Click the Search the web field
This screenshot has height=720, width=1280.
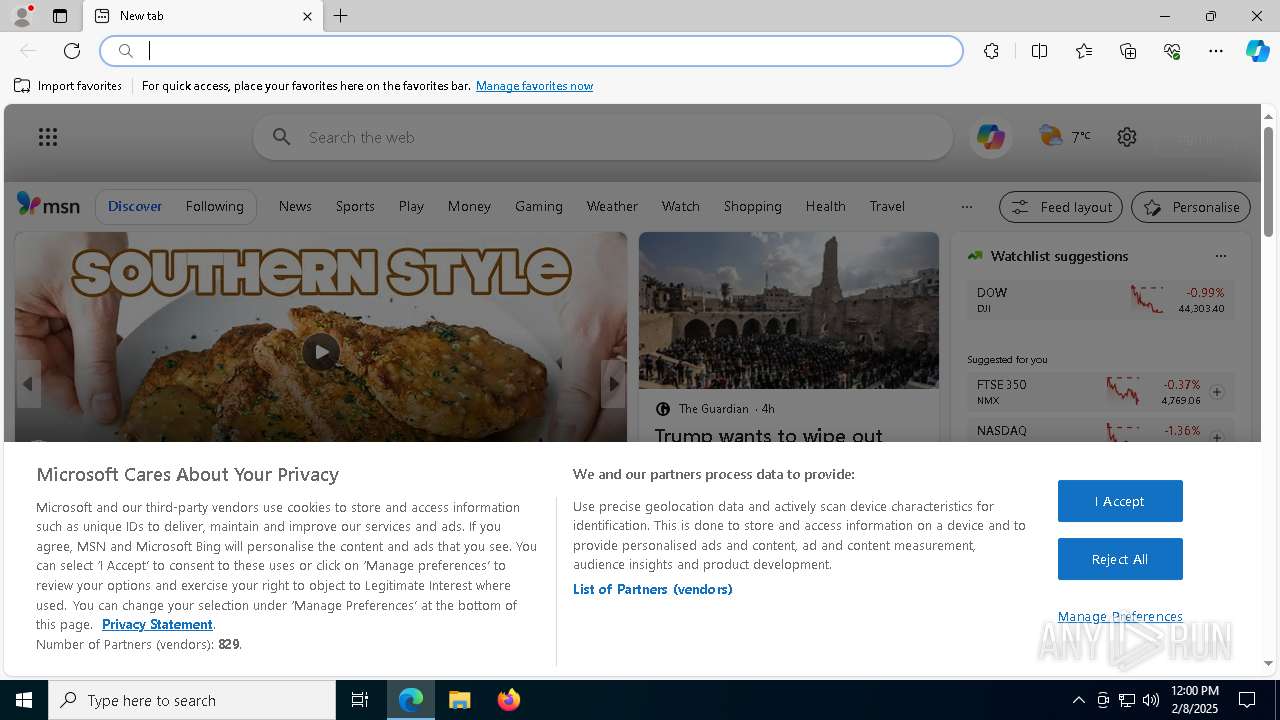pyautogui.click(x=604, y=137)
